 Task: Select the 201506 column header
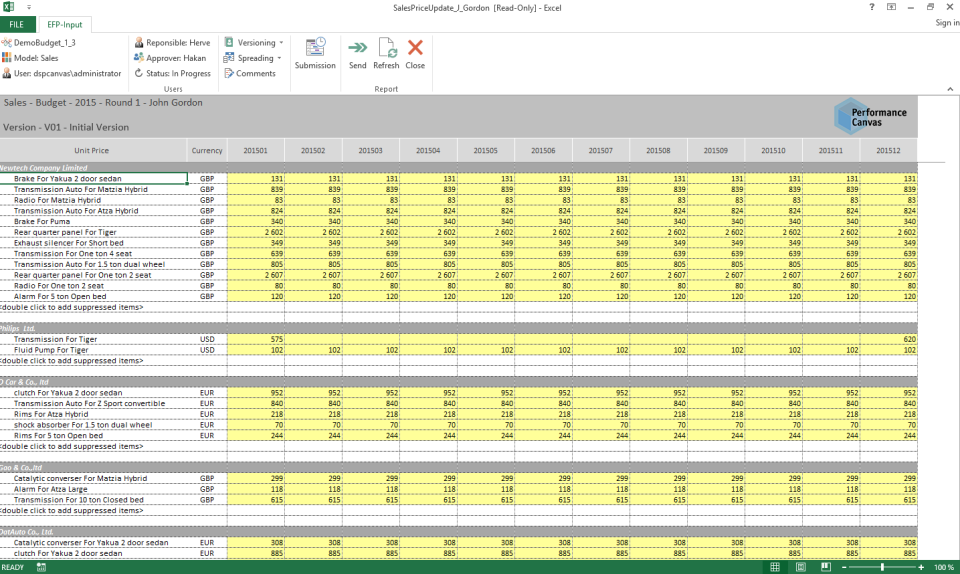[x=543, y=151]
